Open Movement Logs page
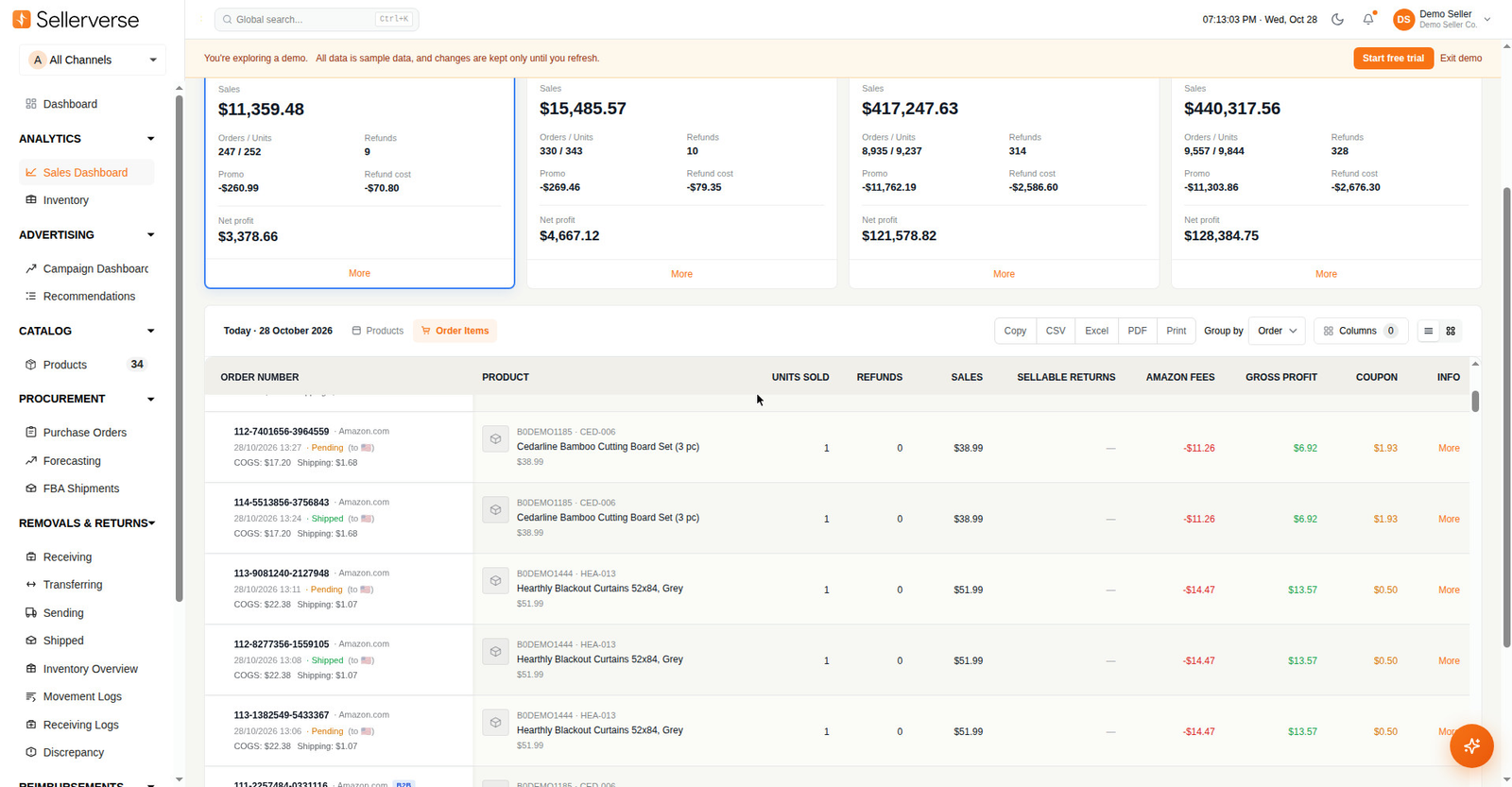 click(86, 696)
